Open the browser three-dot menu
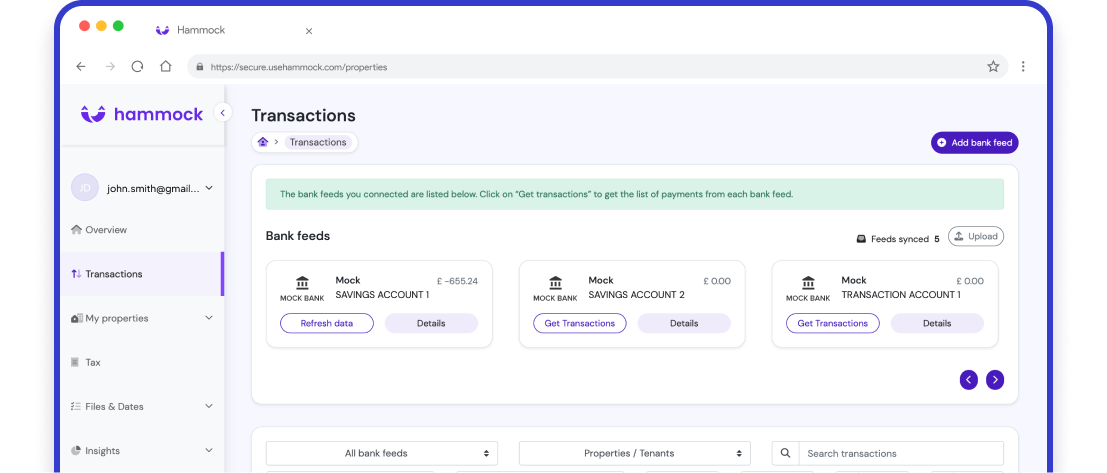1107x473 pixels. [x=1023, y=67]
